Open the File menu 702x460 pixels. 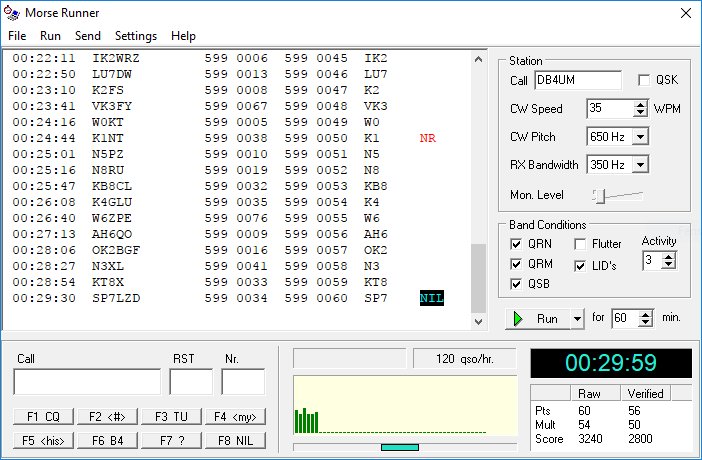click(17, 36)
